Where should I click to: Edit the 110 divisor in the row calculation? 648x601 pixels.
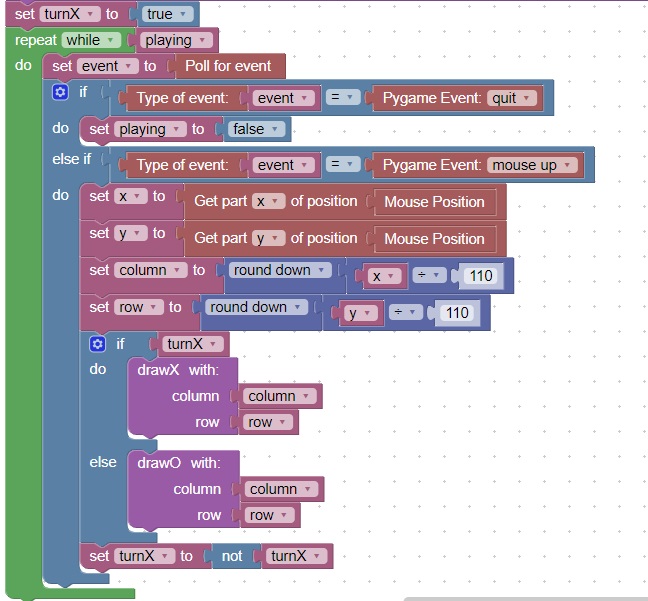pyautogui.click(x=457, y=313)
